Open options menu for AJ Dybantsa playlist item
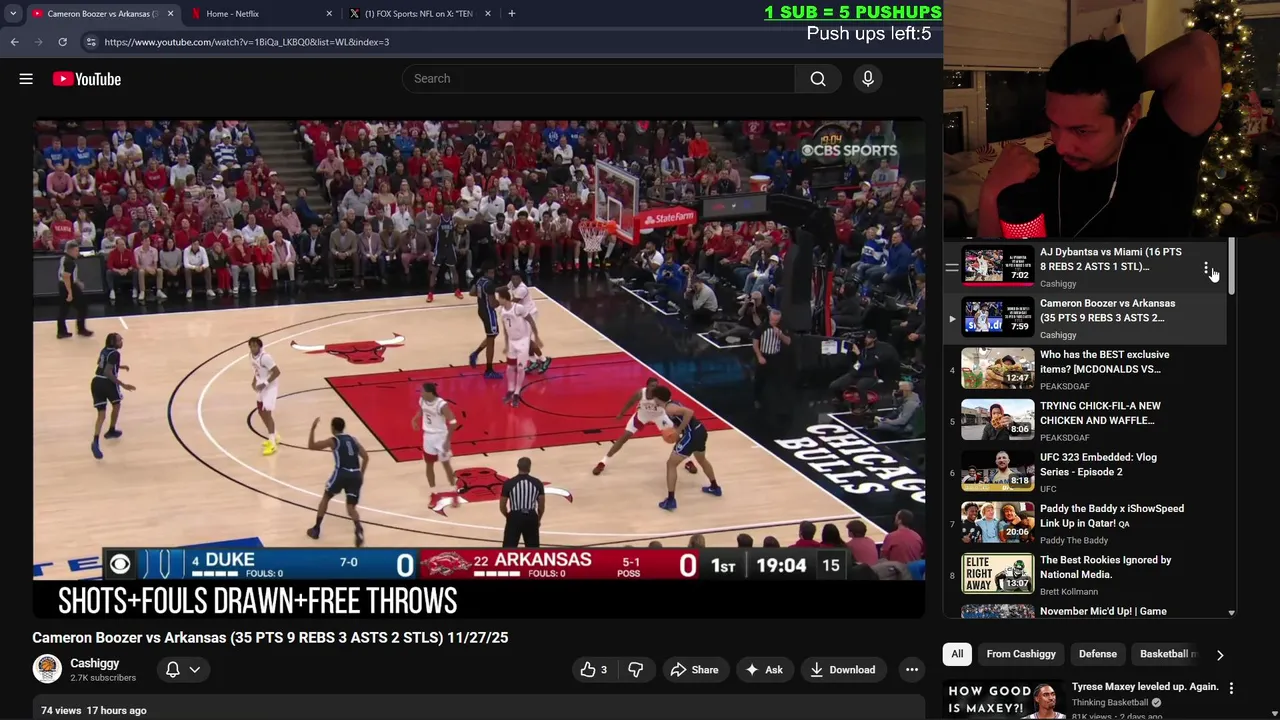 point(1207,268)
